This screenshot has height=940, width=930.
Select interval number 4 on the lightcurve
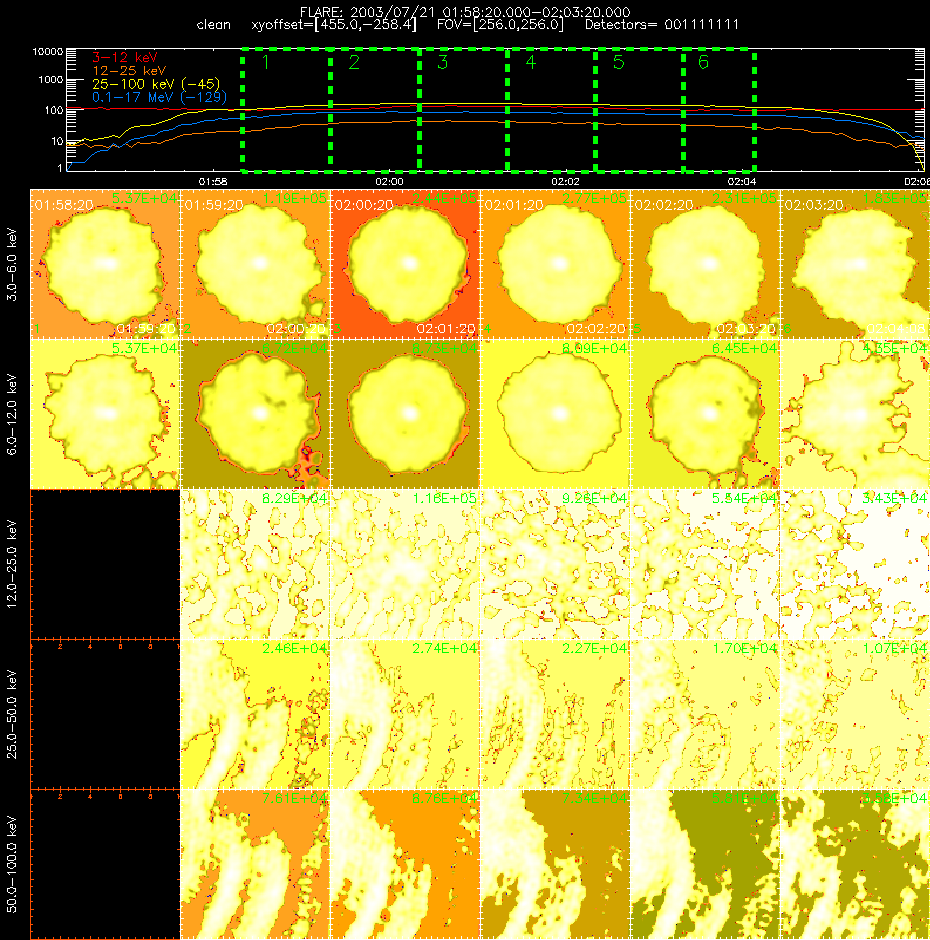pyautogui.click(x=531, y=62)
